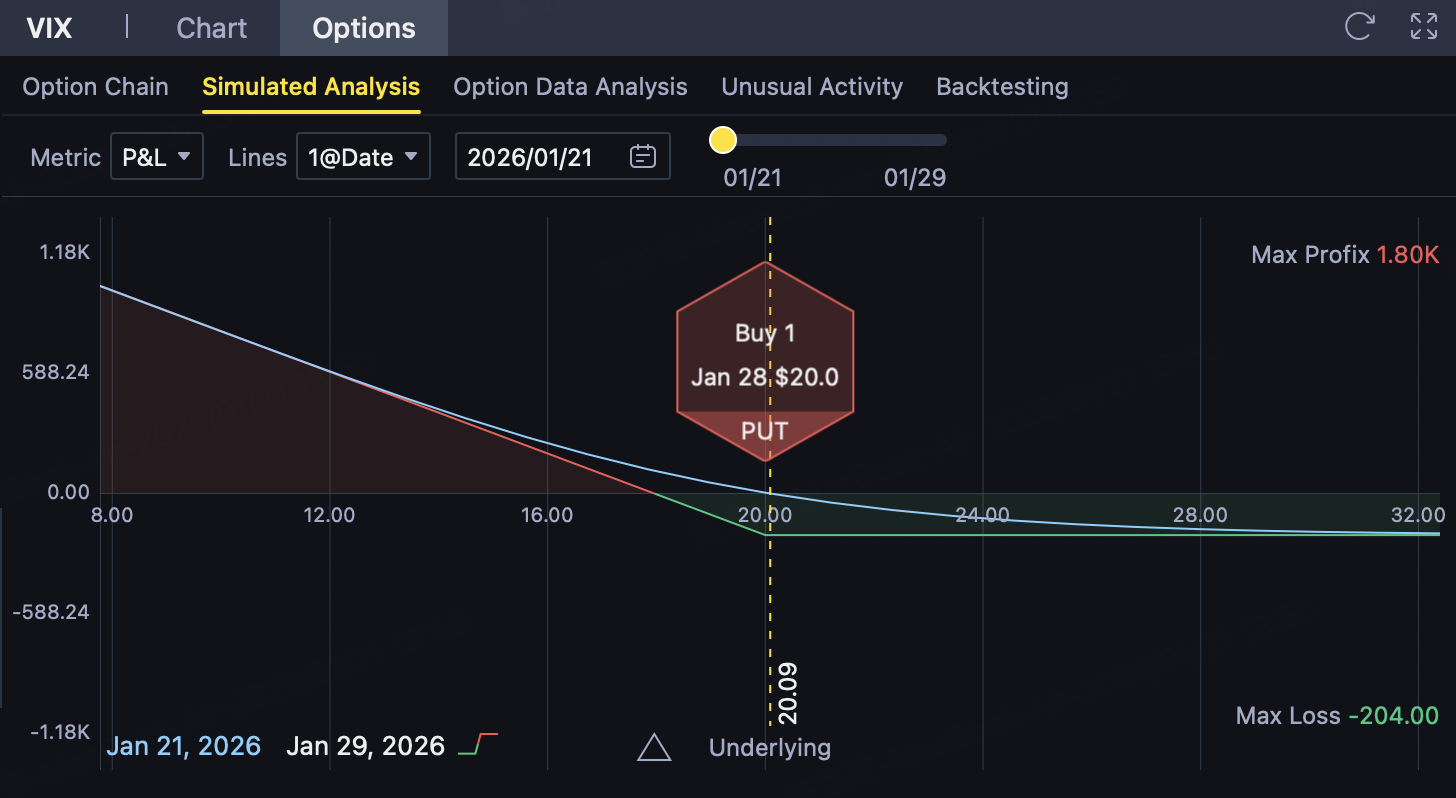Click the refresh icon

click(x=1358, y=27)
